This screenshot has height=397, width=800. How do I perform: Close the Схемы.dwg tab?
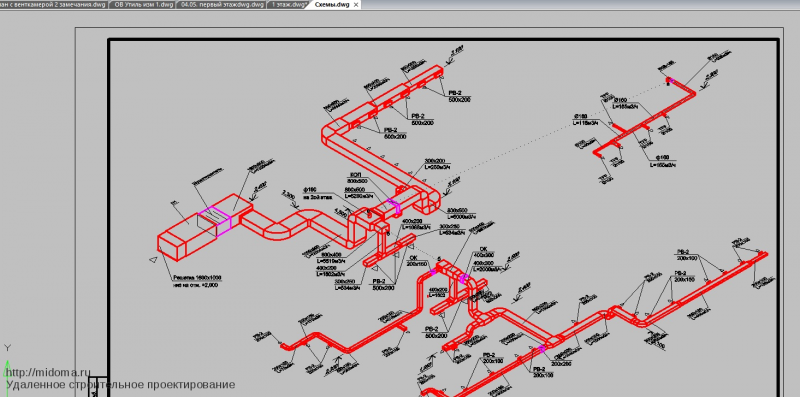coord(356,5)
